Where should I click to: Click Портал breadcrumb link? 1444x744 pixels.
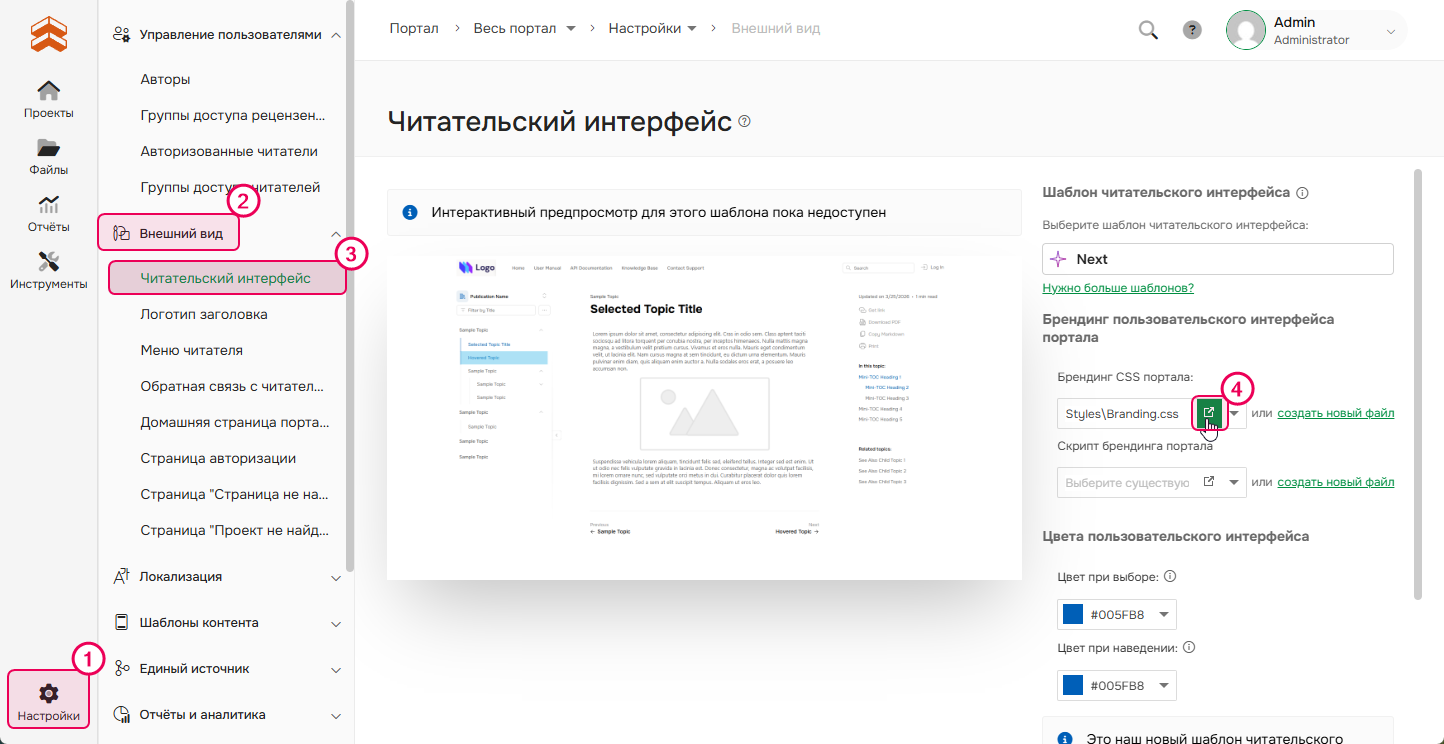point(414,28)
